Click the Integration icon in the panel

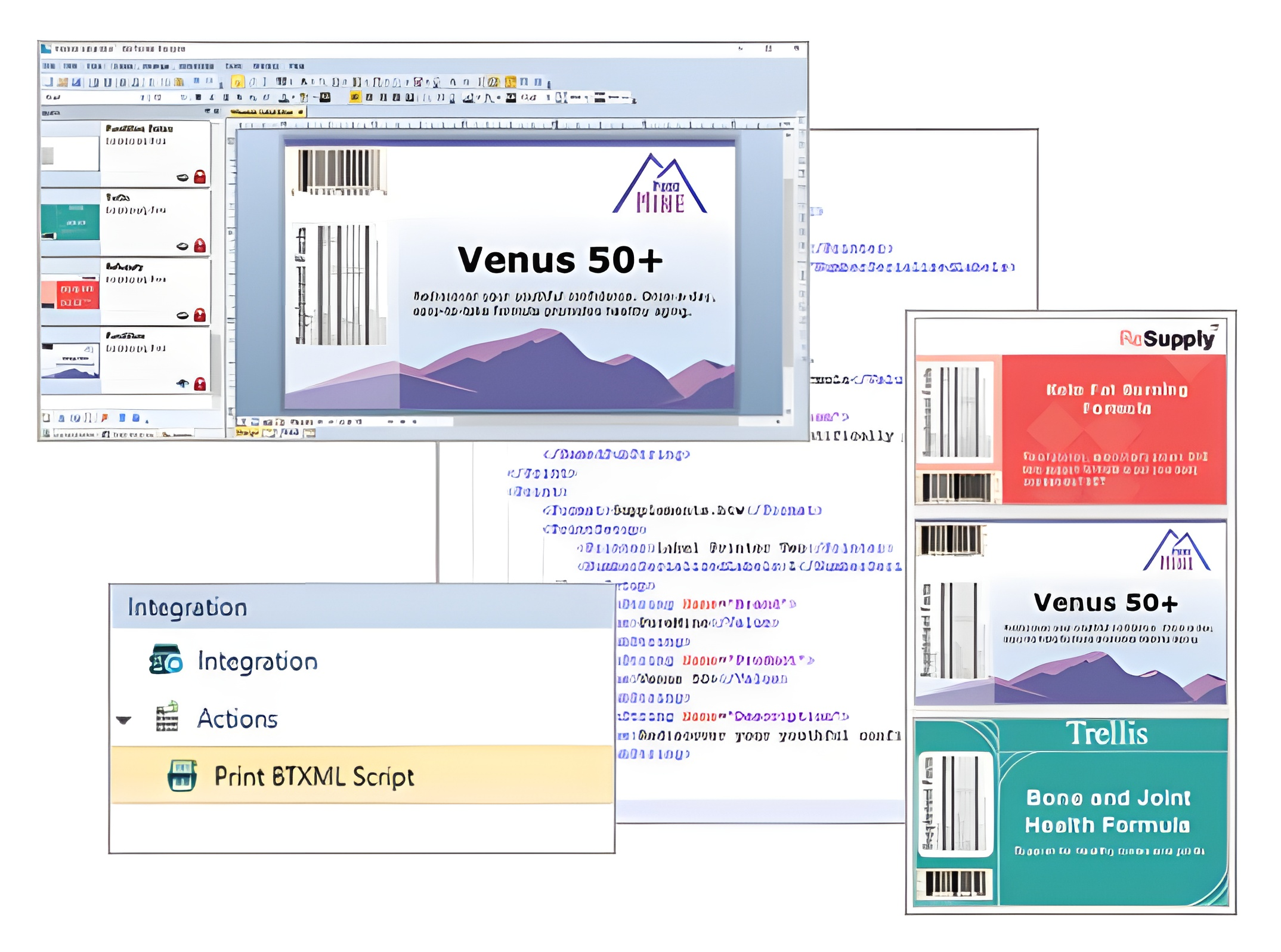165,659
